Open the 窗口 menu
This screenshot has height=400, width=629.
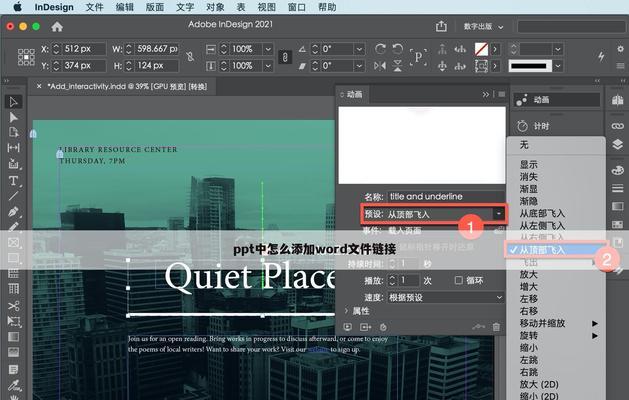297,7
